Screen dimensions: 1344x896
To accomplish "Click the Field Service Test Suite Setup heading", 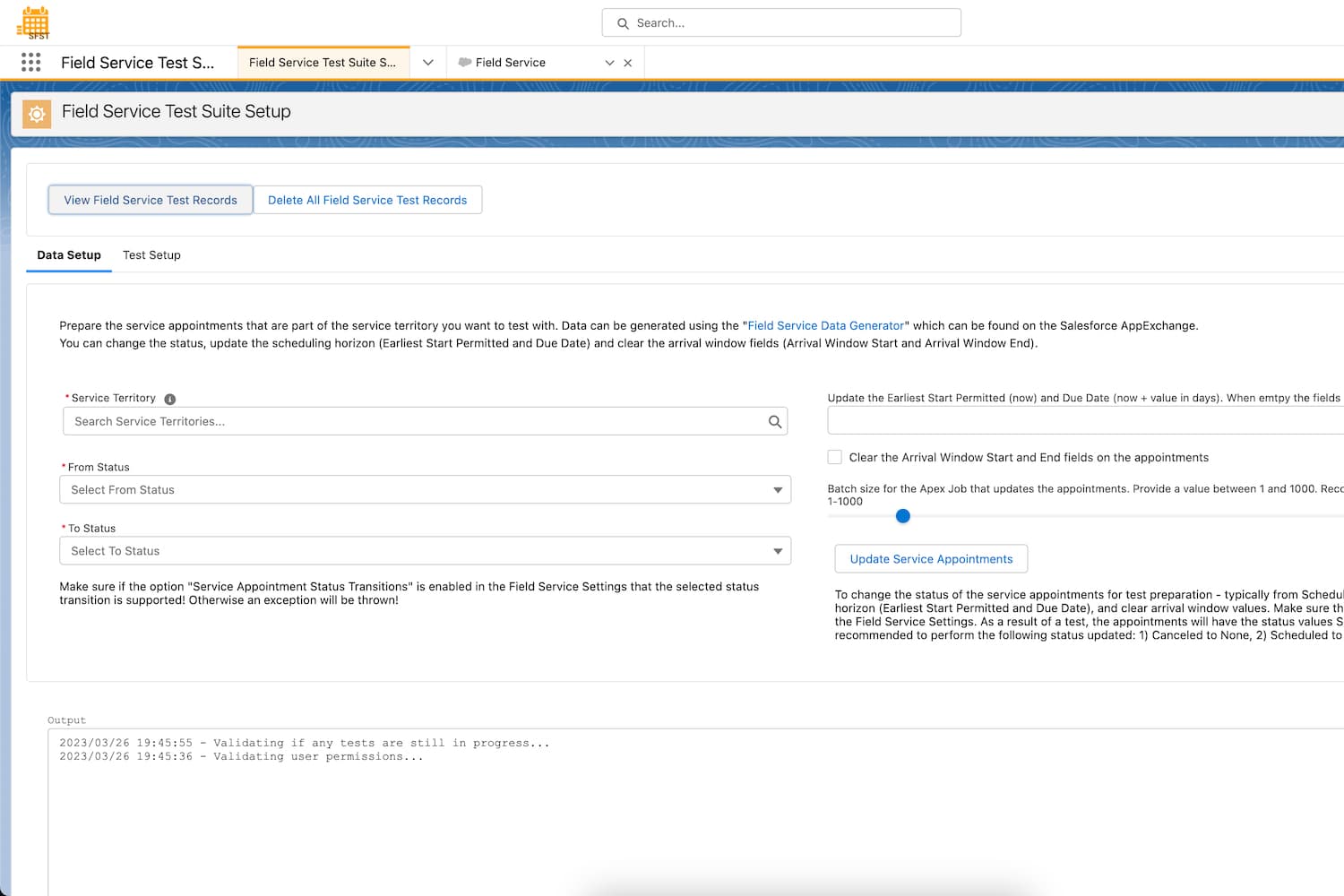I will 177,111.
